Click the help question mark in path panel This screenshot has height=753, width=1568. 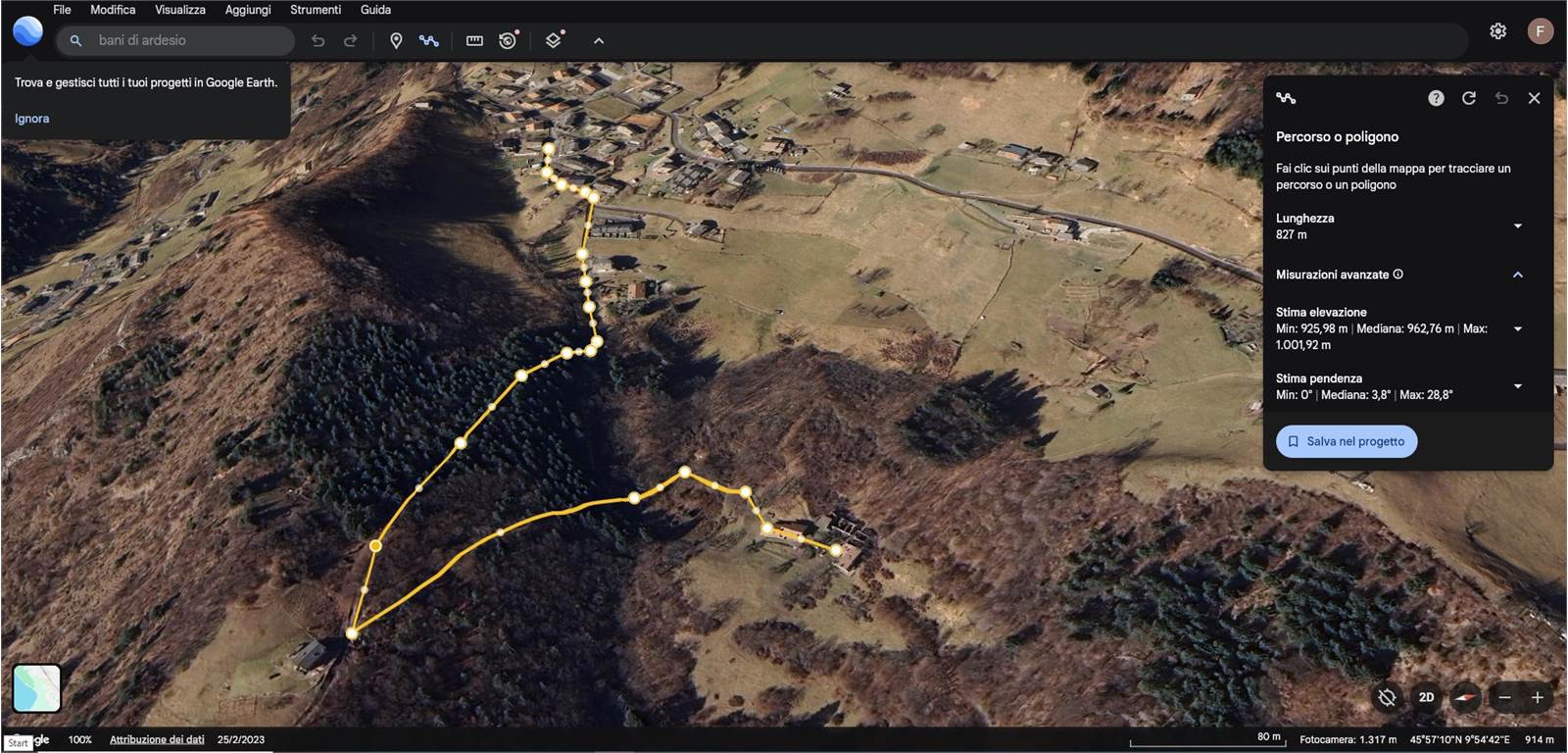(x=1436, y=98)
